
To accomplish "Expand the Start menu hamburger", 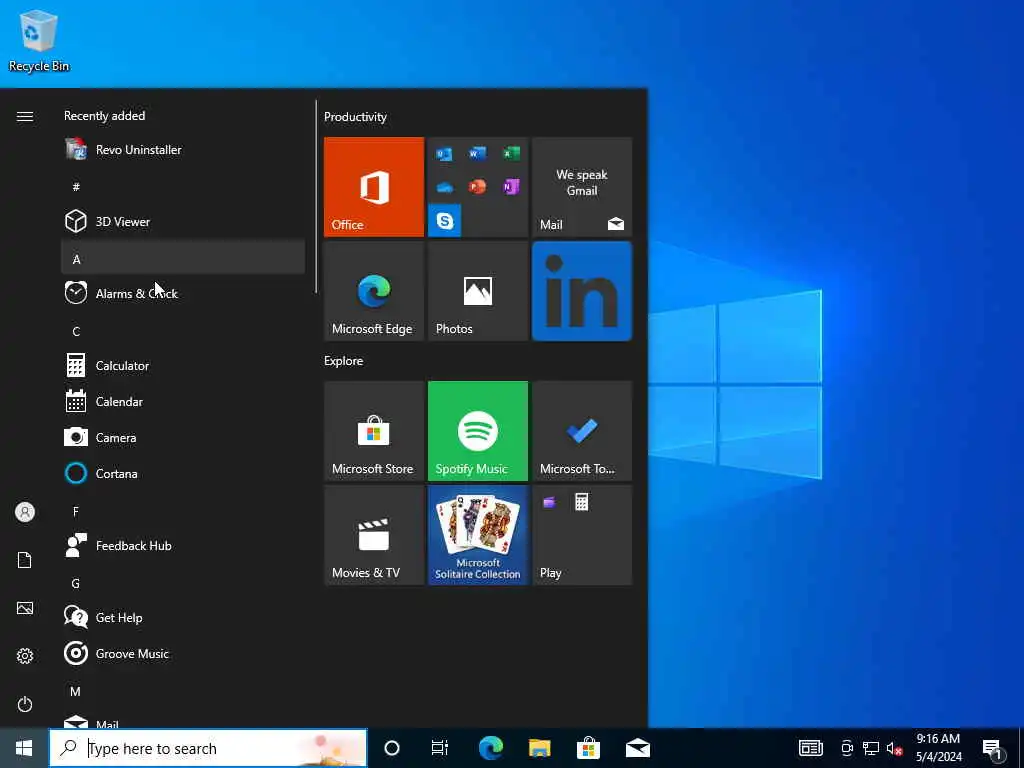I will [x=25, y=116].
